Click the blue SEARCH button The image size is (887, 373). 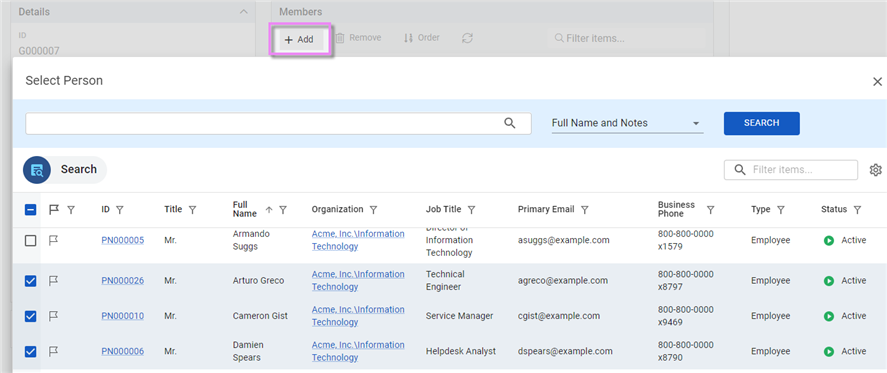pos(761,123)
